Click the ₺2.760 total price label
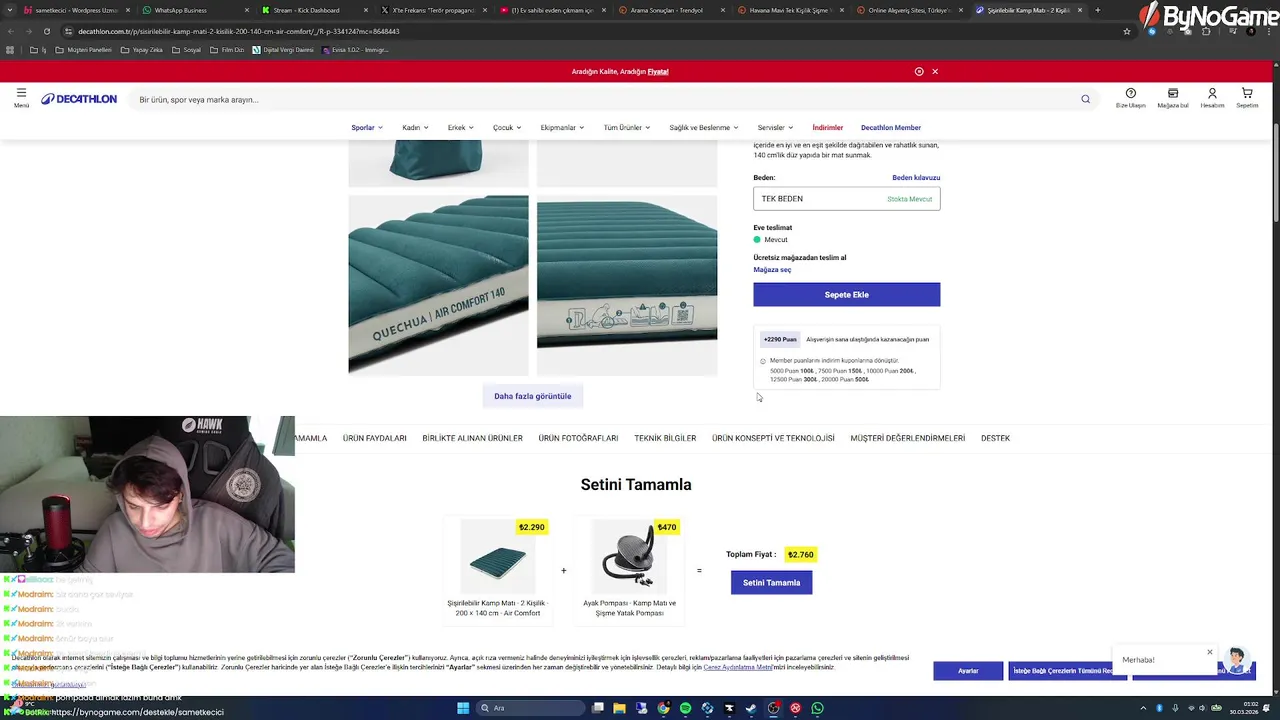 point(800,554)
